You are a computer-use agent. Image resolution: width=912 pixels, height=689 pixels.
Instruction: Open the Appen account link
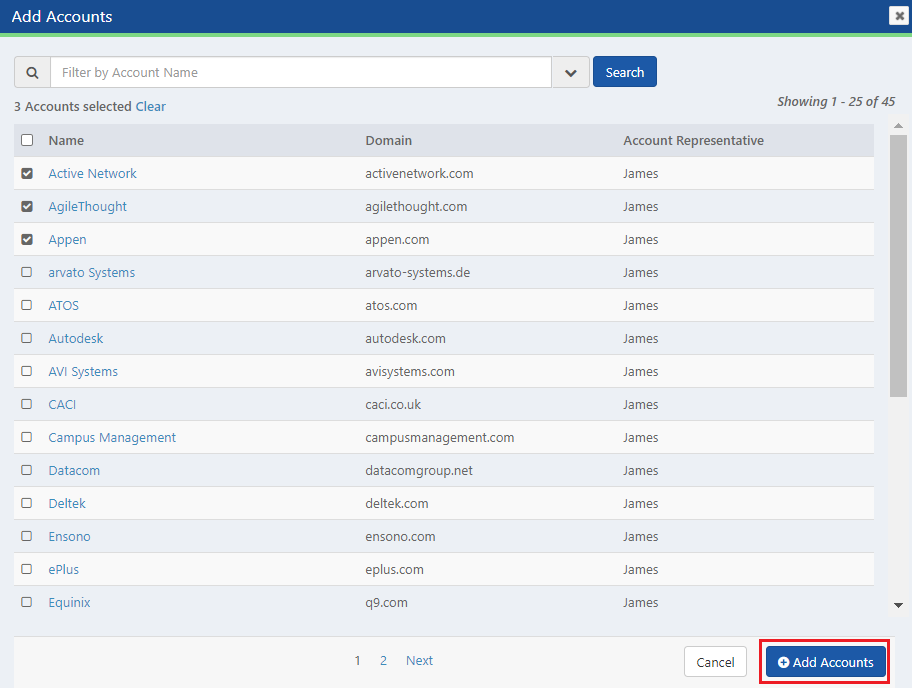tap(67, 240)
